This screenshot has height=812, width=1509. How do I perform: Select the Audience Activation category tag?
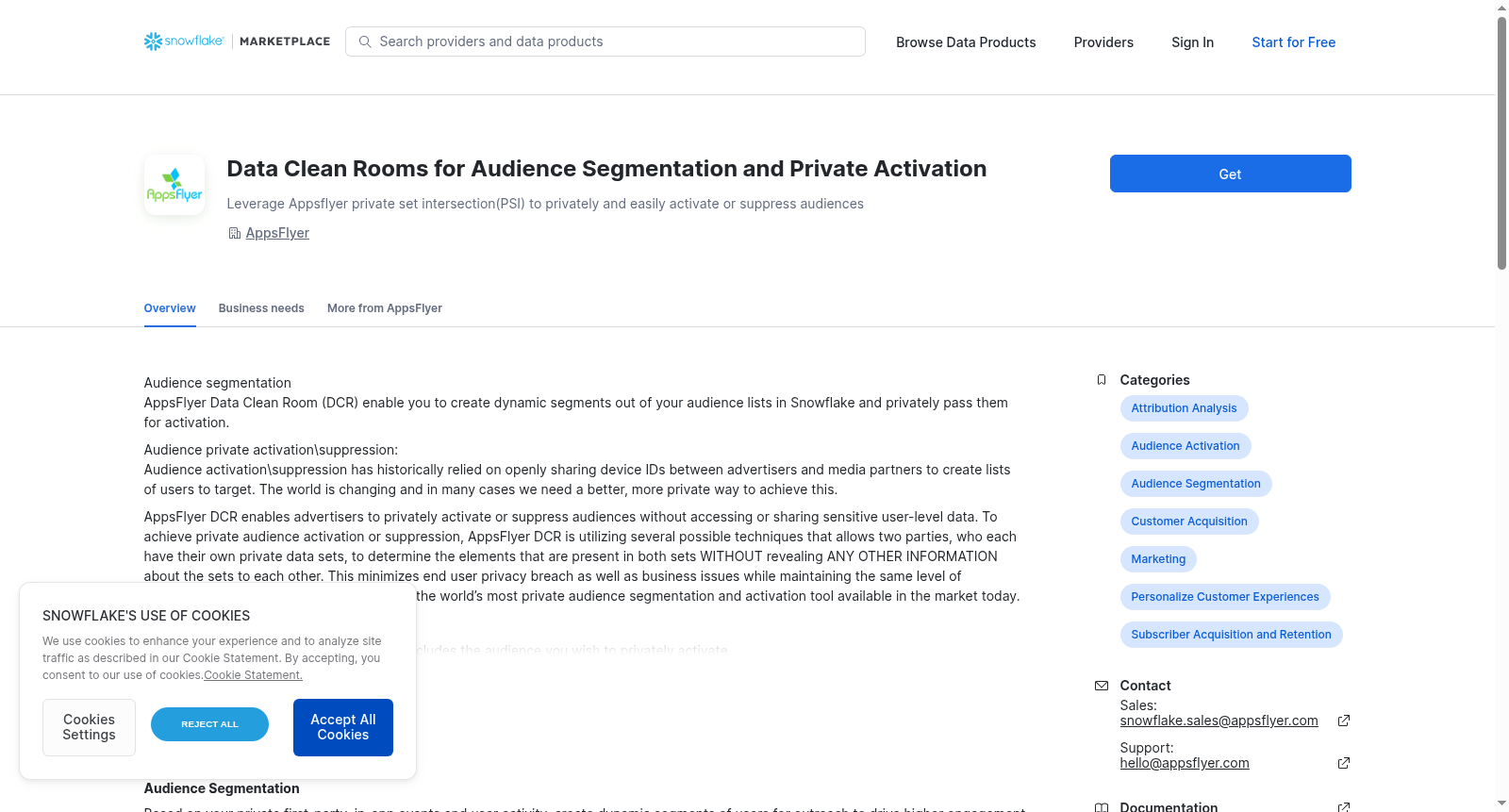coord(1186,446)
